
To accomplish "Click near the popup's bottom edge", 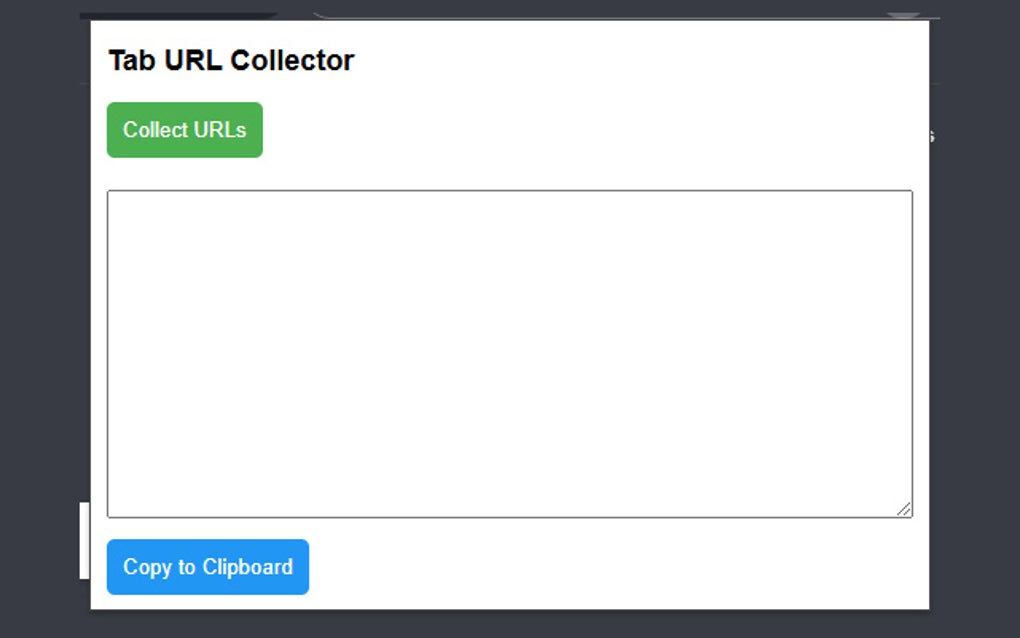I will (x=509, y=605).
